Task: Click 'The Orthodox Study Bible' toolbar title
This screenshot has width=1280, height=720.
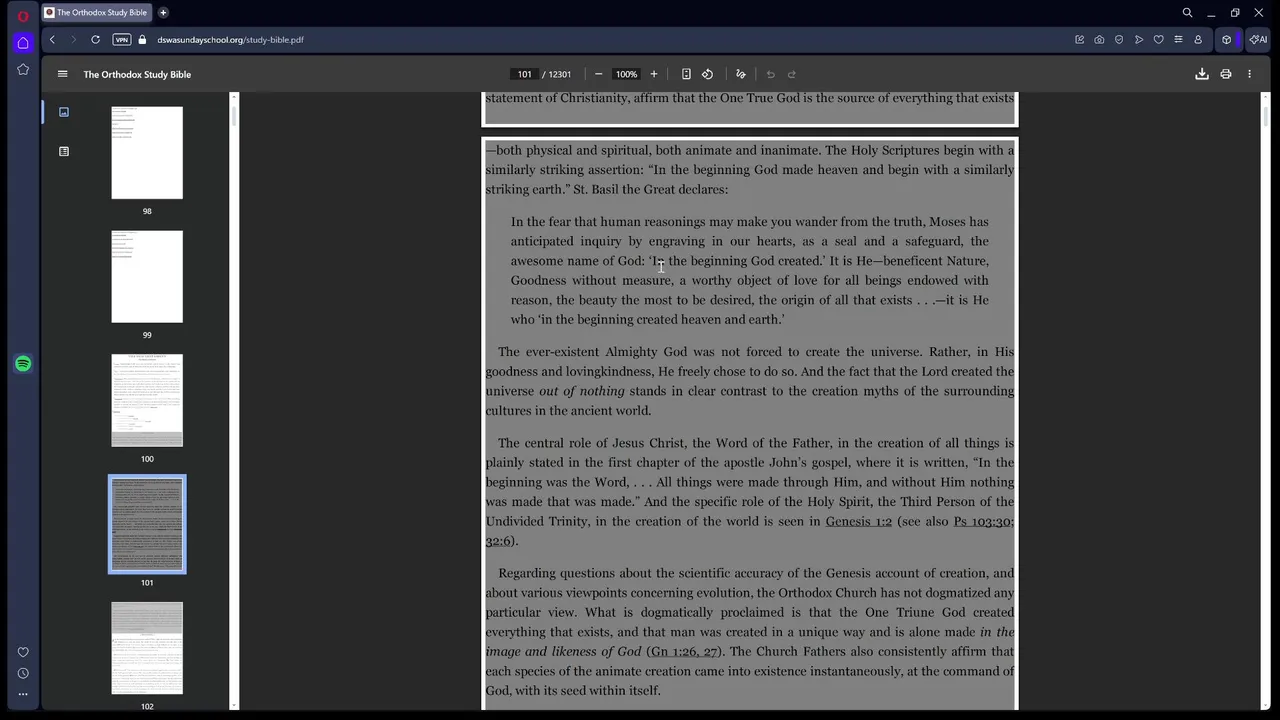Action: click(137, 74)
